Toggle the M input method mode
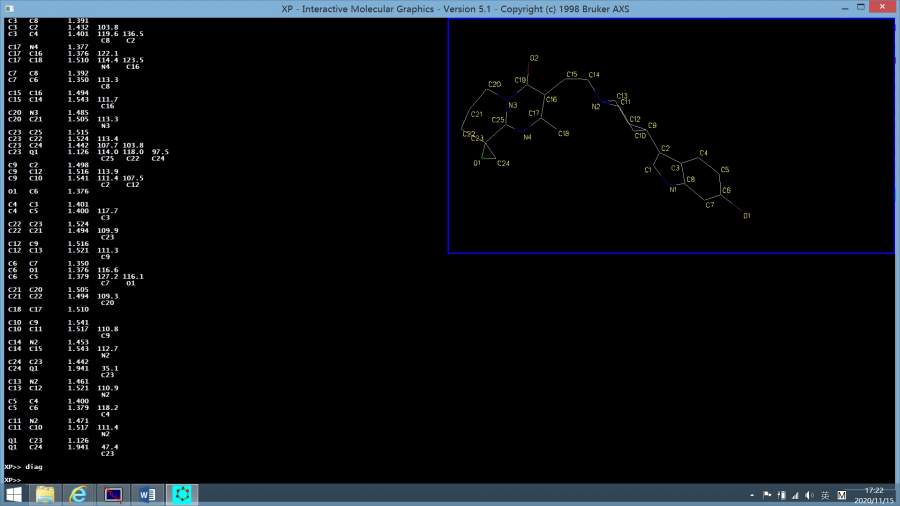 [x=841, y=495]
